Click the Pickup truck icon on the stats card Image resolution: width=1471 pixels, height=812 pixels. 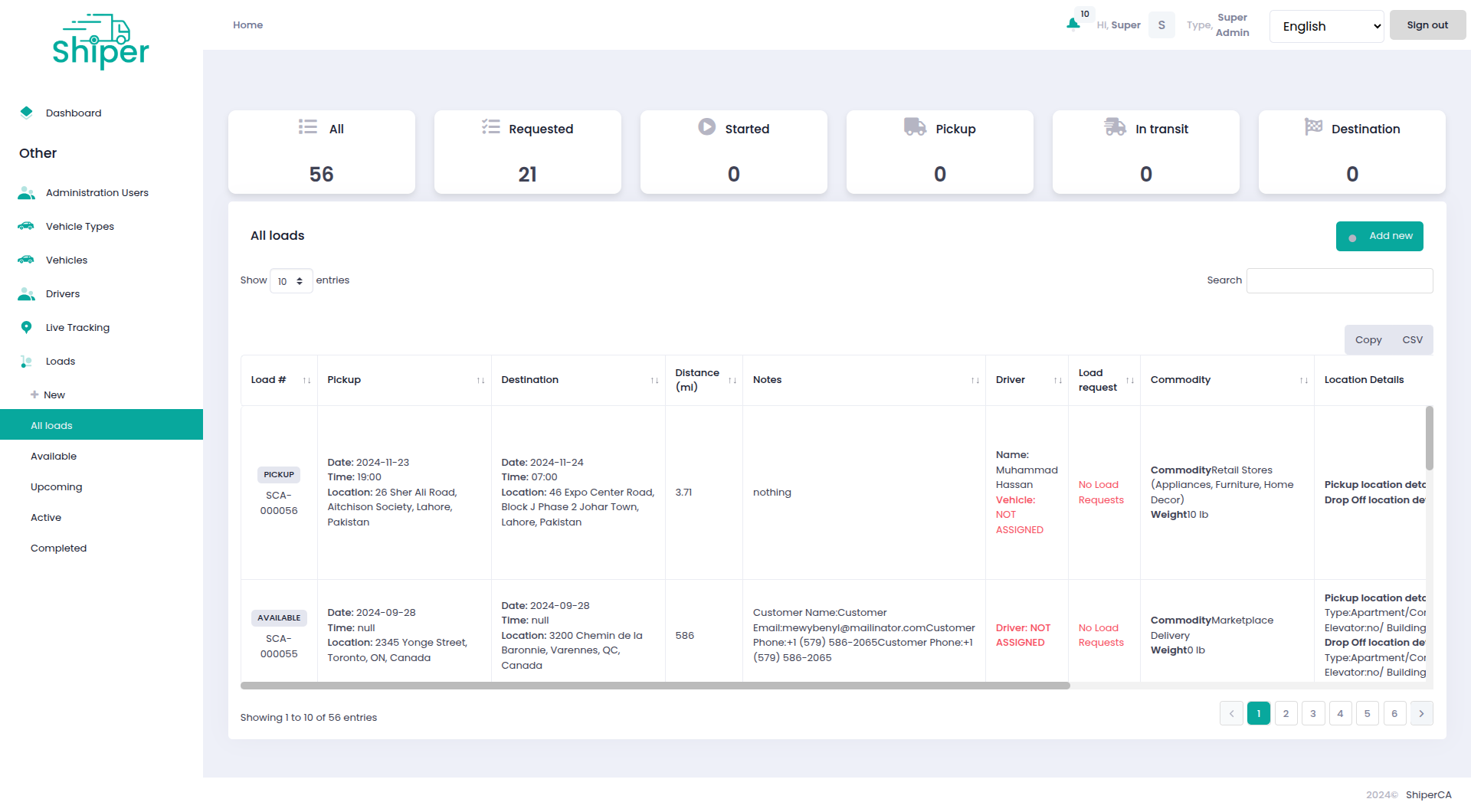point(913,126)
